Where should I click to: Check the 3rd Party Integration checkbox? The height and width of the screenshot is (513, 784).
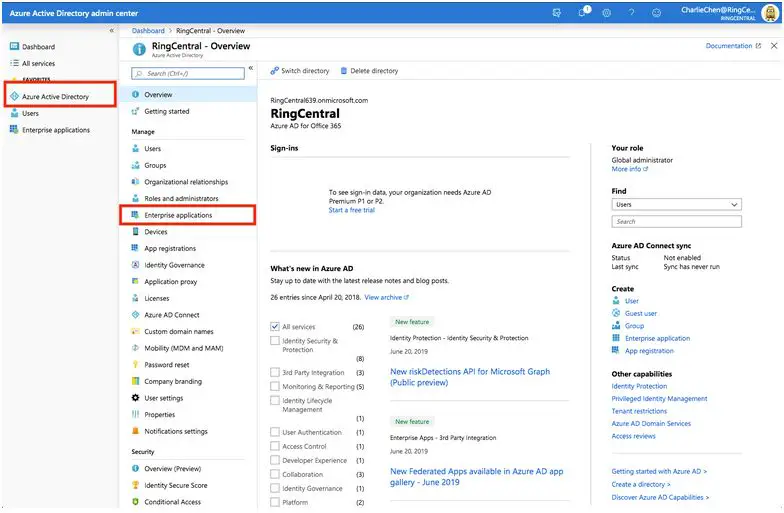click(x=274, y=372)
